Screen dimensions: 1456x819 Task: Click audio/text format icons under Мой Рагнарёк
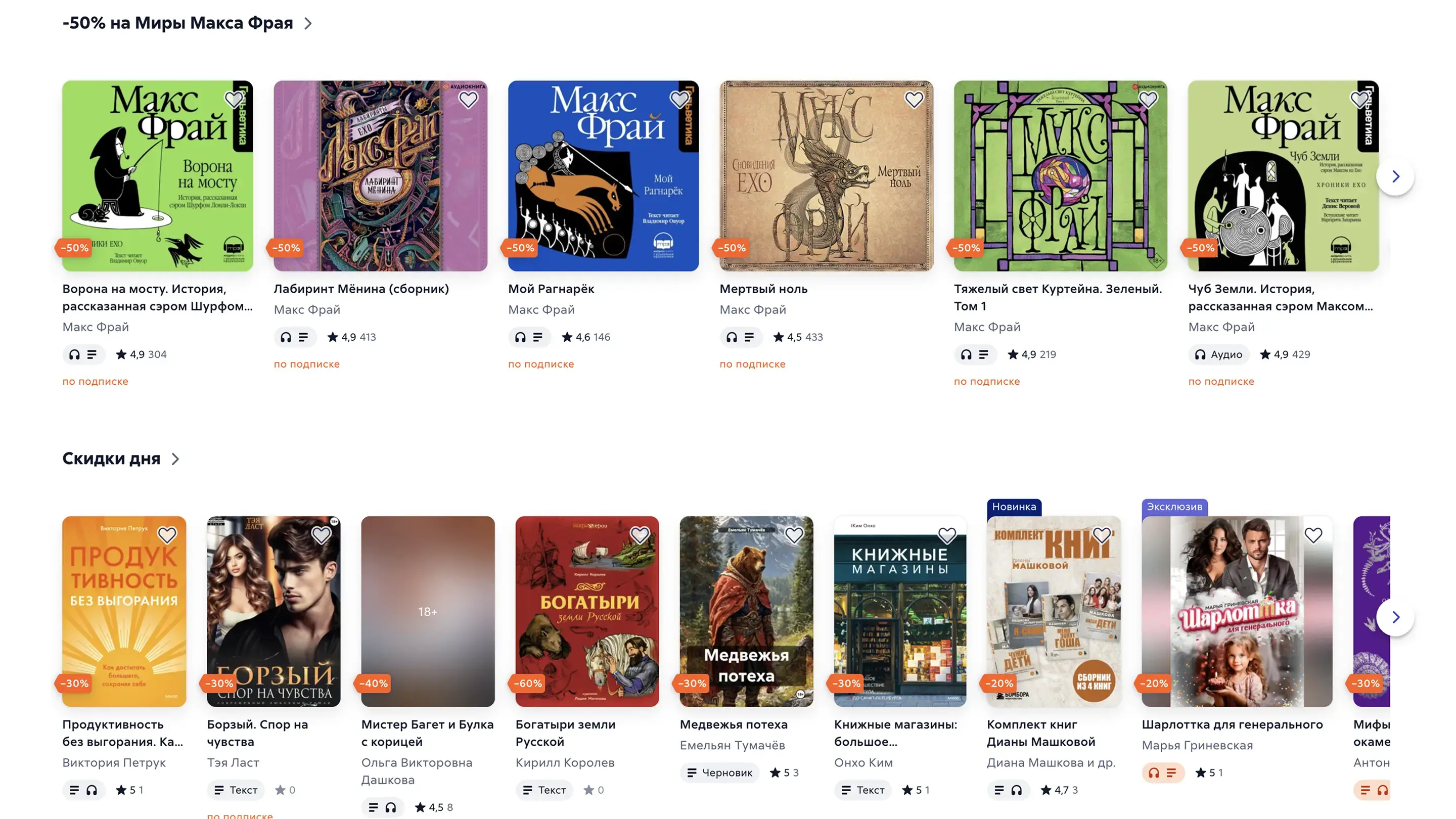pos(528,337)
